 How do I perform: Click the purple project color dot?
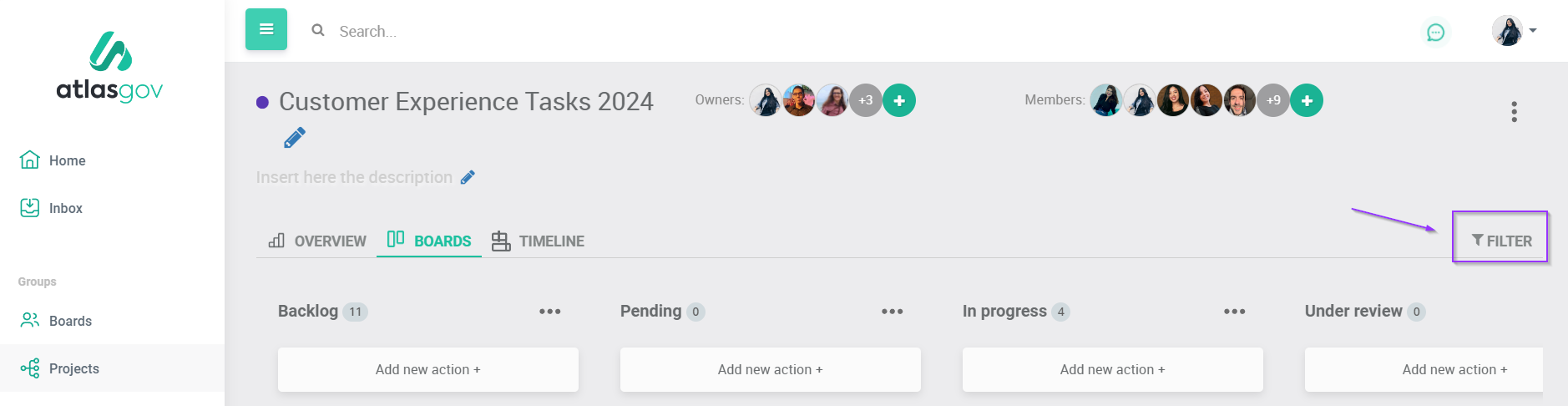262,102
